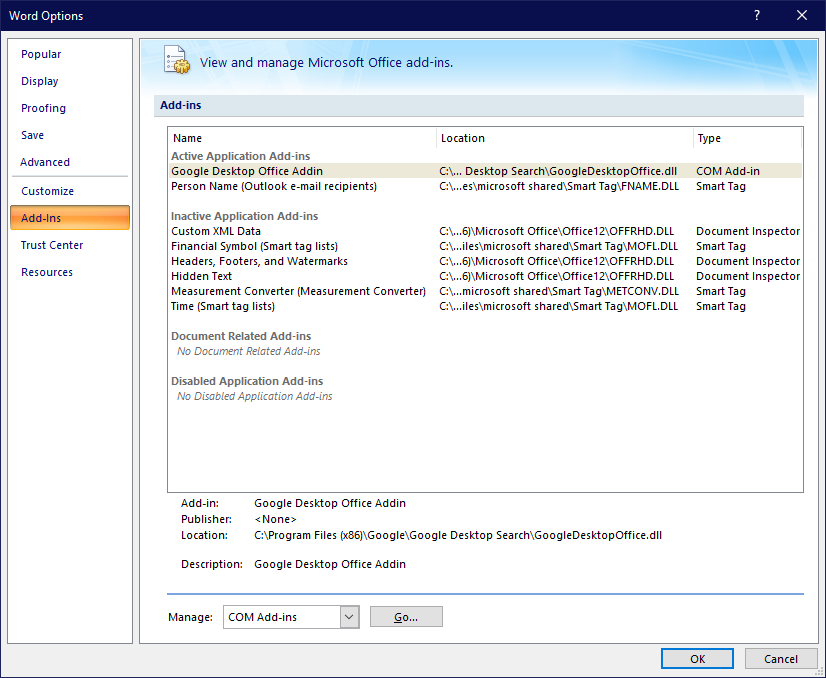Click the Location column header
Viewport: 826px width, 678px height.
click(x=565, y=138)
